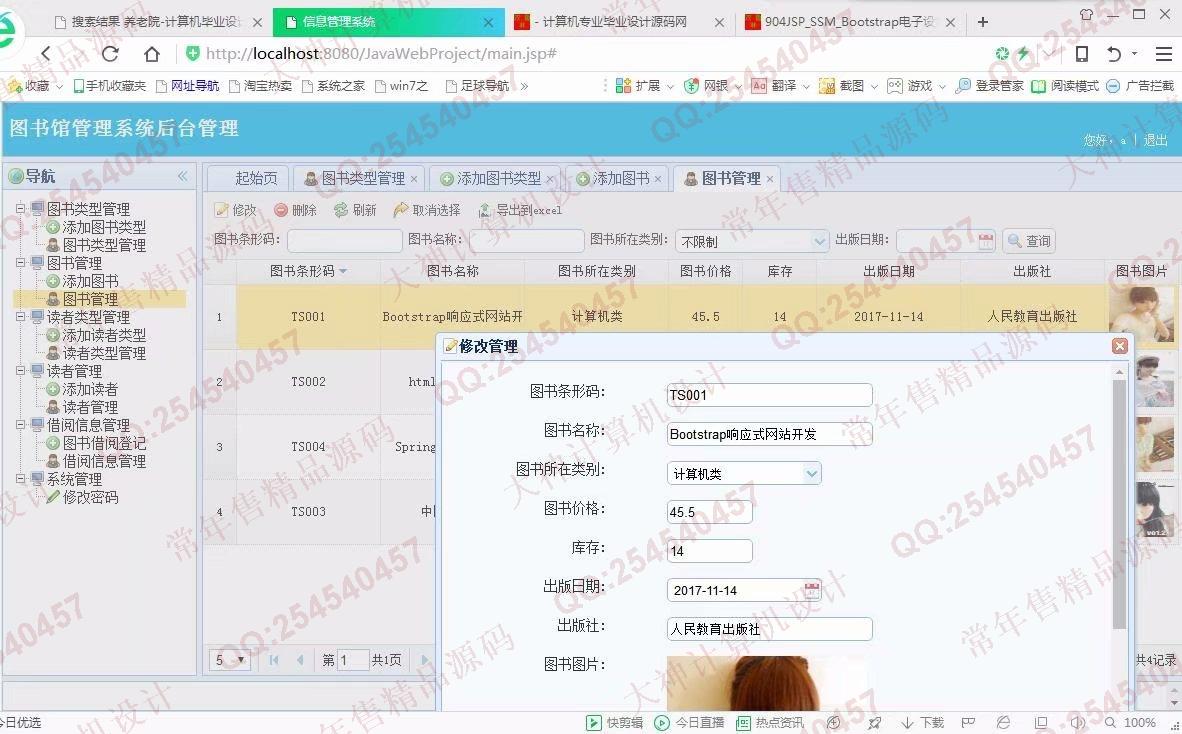Close the 图书管理 panel tab

tap(770, 179)
